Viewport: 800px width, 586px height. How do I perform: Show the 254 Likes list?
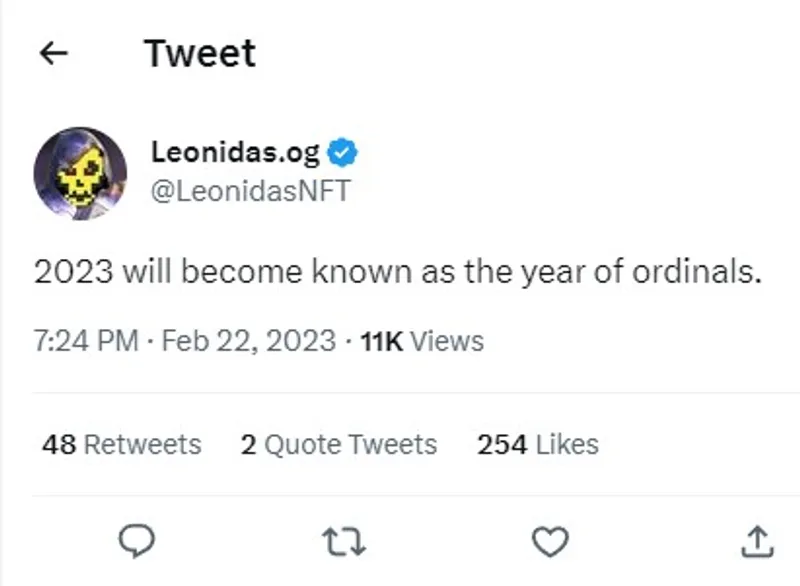click(538, 444)
